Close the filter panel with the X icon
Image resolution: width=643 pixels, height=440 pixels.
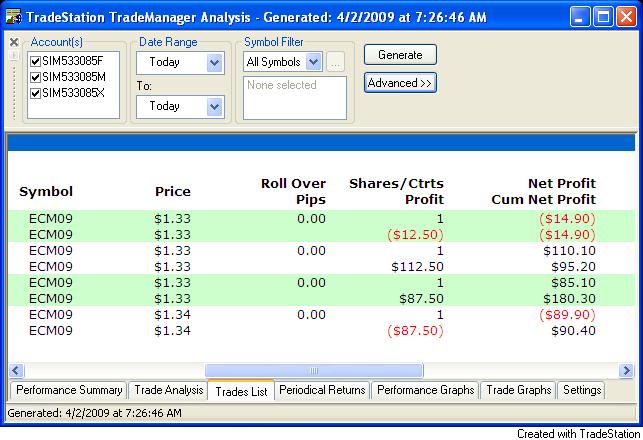[14, 42]
